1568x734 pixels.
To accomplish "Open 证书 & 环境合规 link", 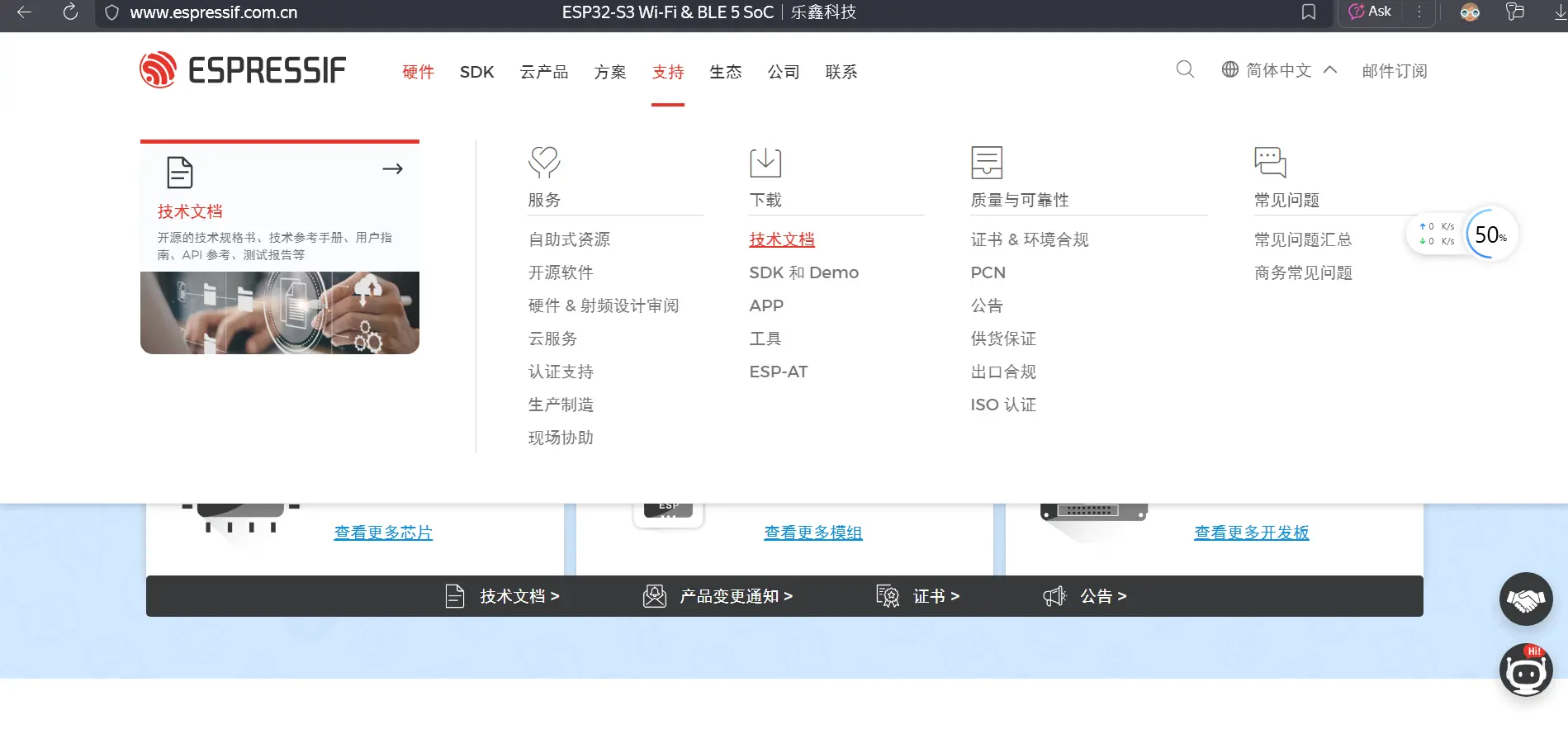I will point(1030,239).
